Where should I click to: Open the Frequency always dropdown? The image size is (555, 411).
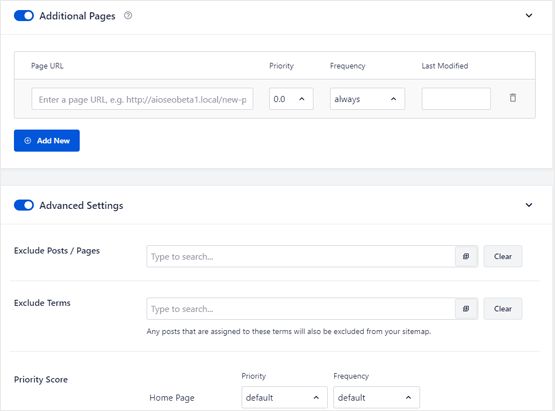367,99
